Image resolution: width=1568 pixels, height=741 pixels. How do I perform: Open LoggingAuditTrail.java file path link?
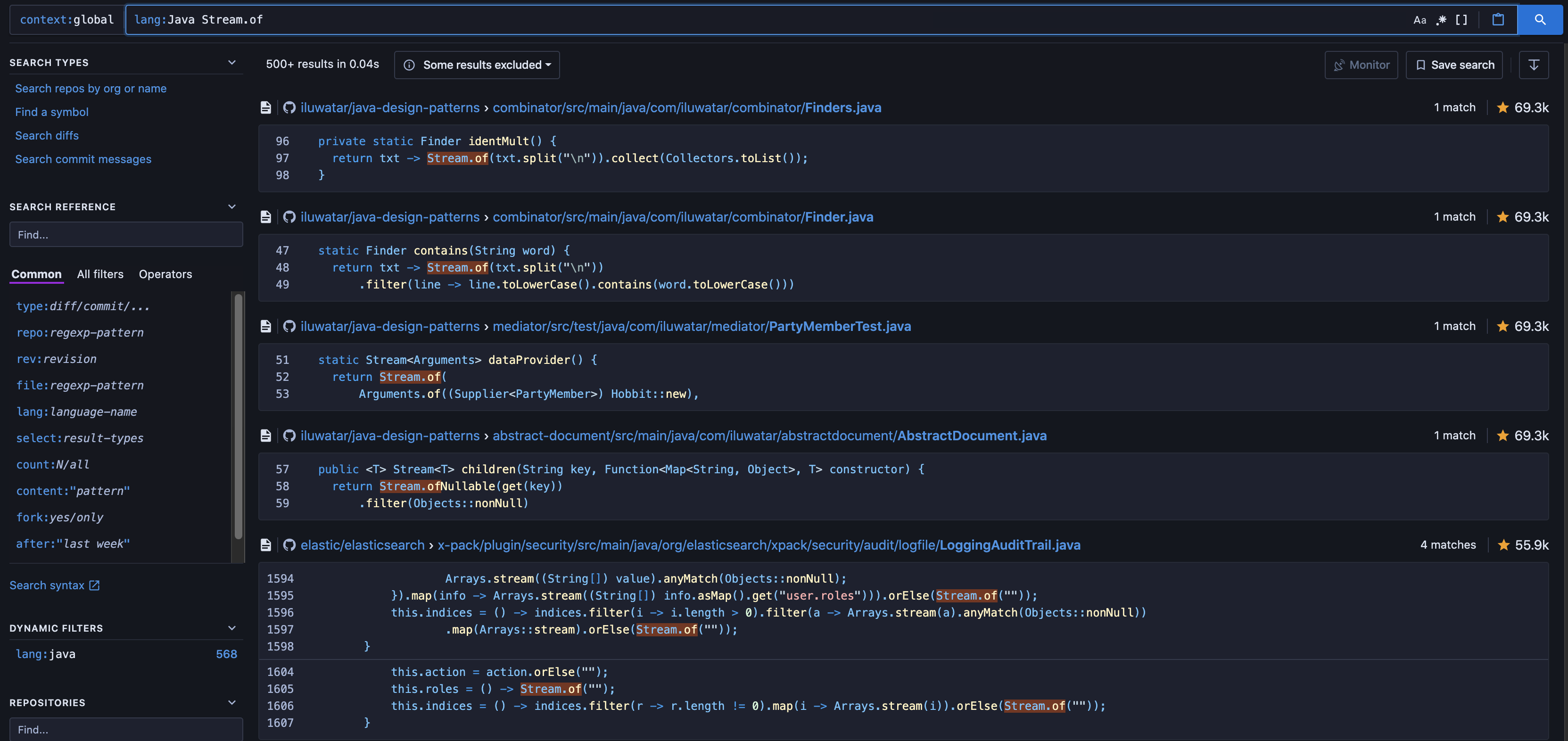click(759, 545)
